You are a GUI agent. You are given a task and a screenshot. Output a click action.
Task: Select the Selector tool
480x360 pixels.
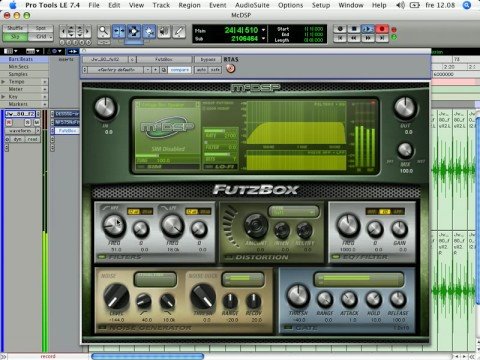click(x=134, y=32)
